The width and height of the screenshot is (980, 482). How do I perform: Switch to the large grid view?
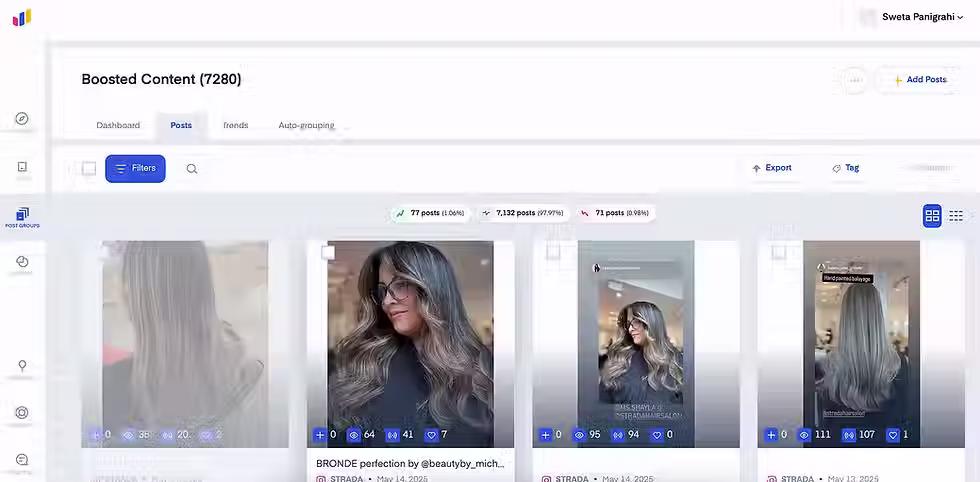pyautogui.click(x=932, y=216)
